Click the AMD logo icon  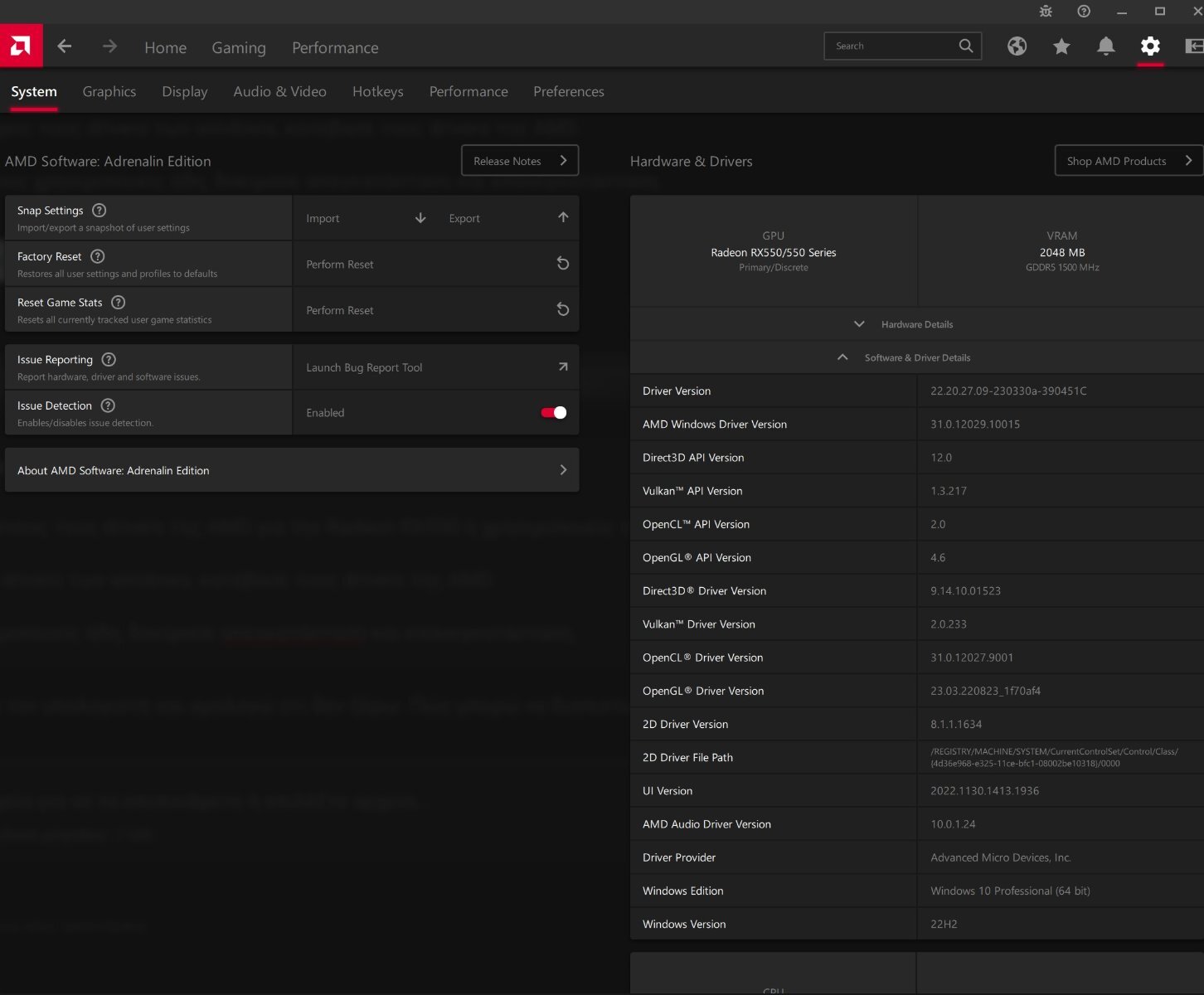point(21,46)
